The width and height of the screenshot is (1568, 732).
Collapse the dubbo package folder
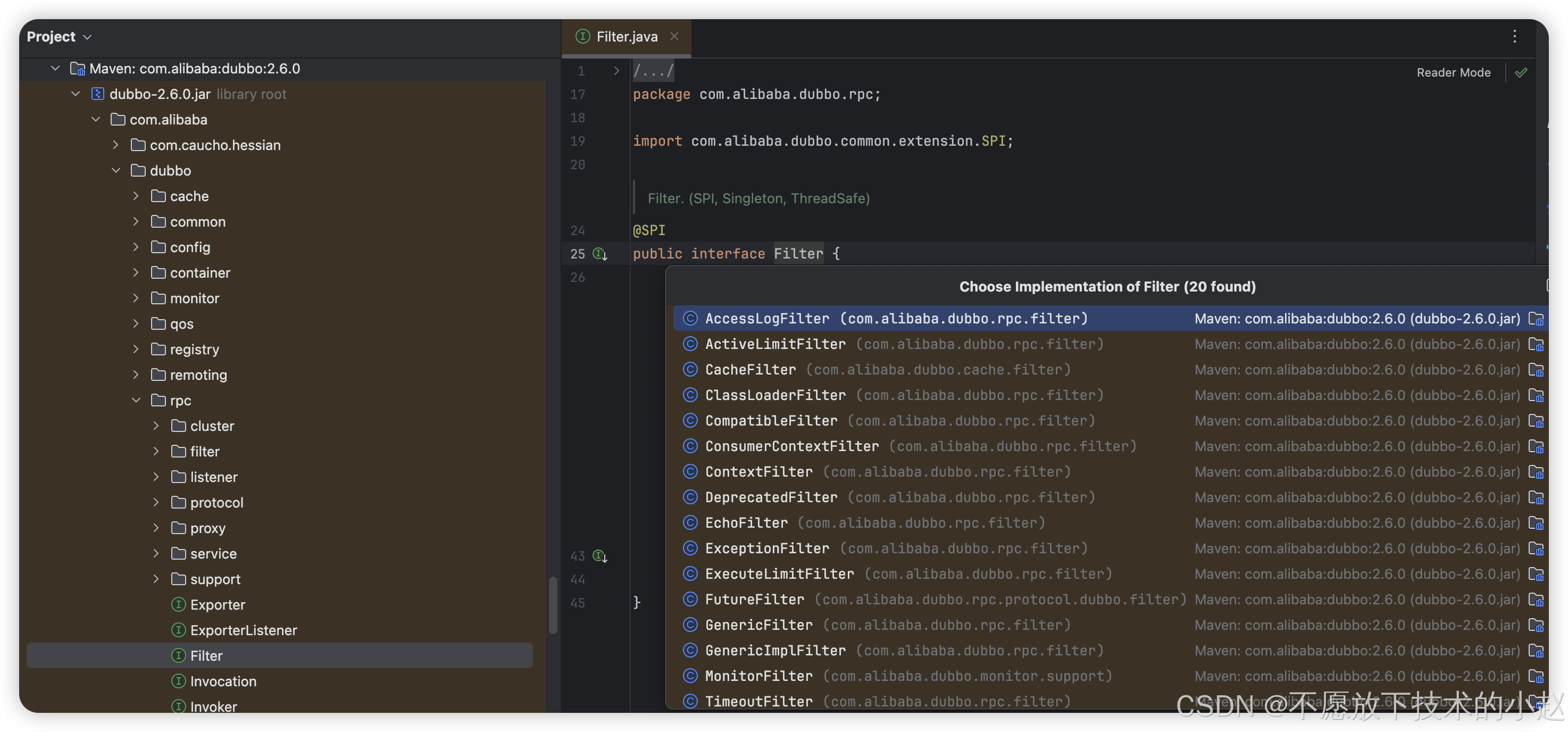point(115,171)
